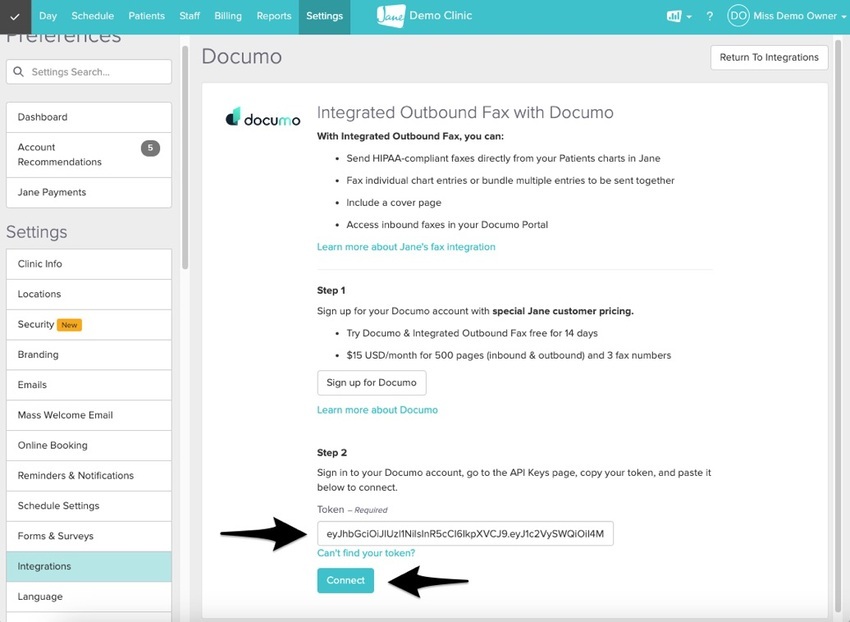The width and height of the screenshot is (850, 622).
Task: Click the search magnifier icon in sidebar
Action: [18, 72]
